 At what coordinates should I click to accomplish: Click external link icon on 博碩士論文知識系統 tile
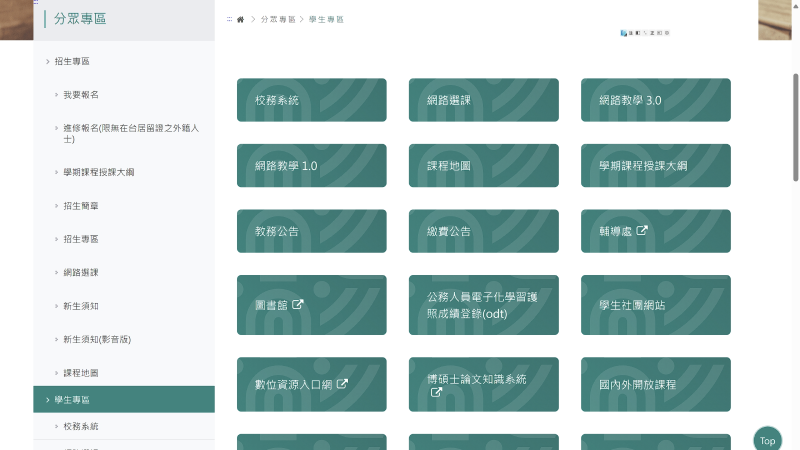[435, 393]
